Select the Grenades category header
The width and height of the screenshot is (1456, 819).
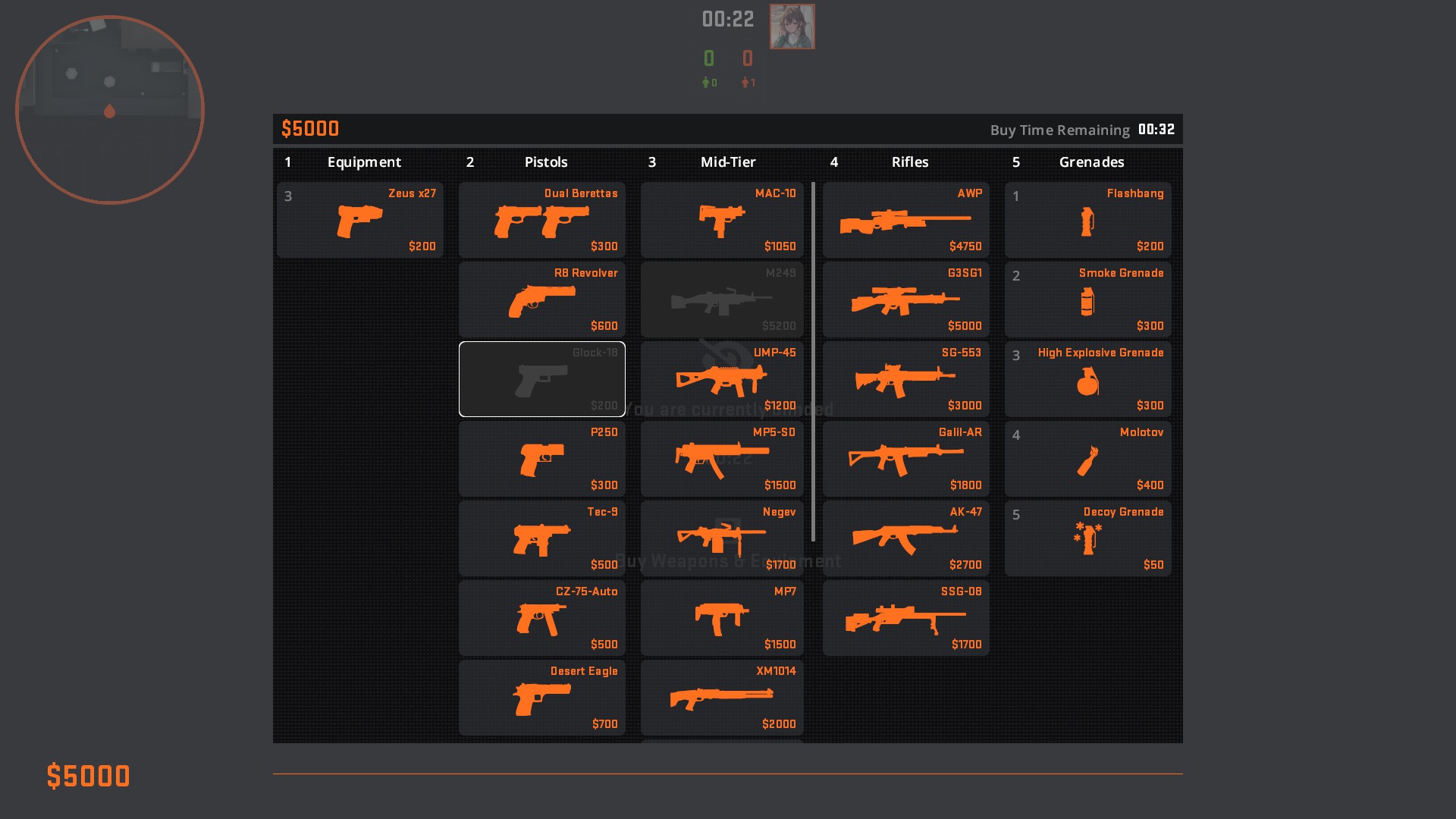pos(1090,162)
